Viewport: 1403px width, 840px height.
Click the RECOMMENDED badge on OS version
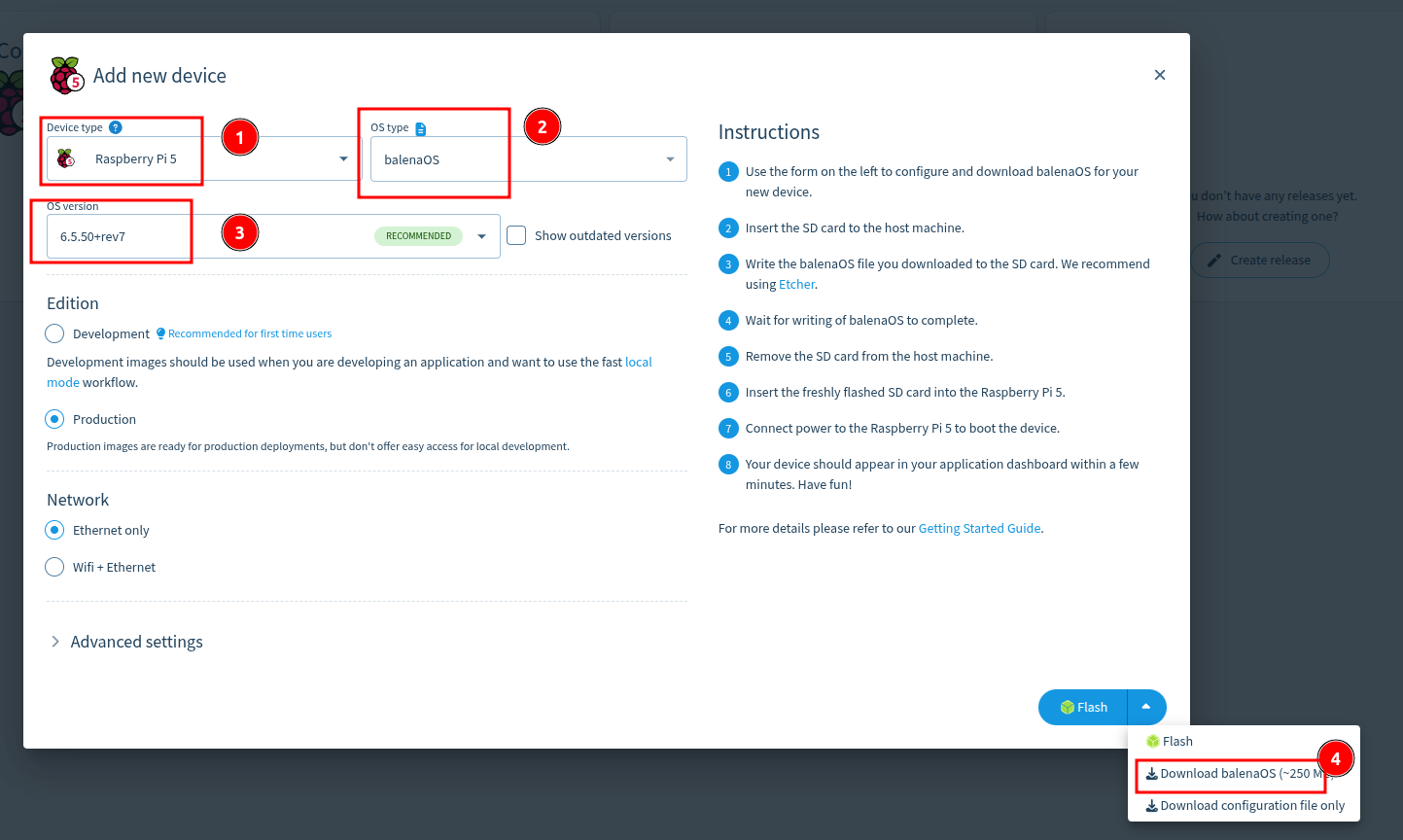[418, 236]
